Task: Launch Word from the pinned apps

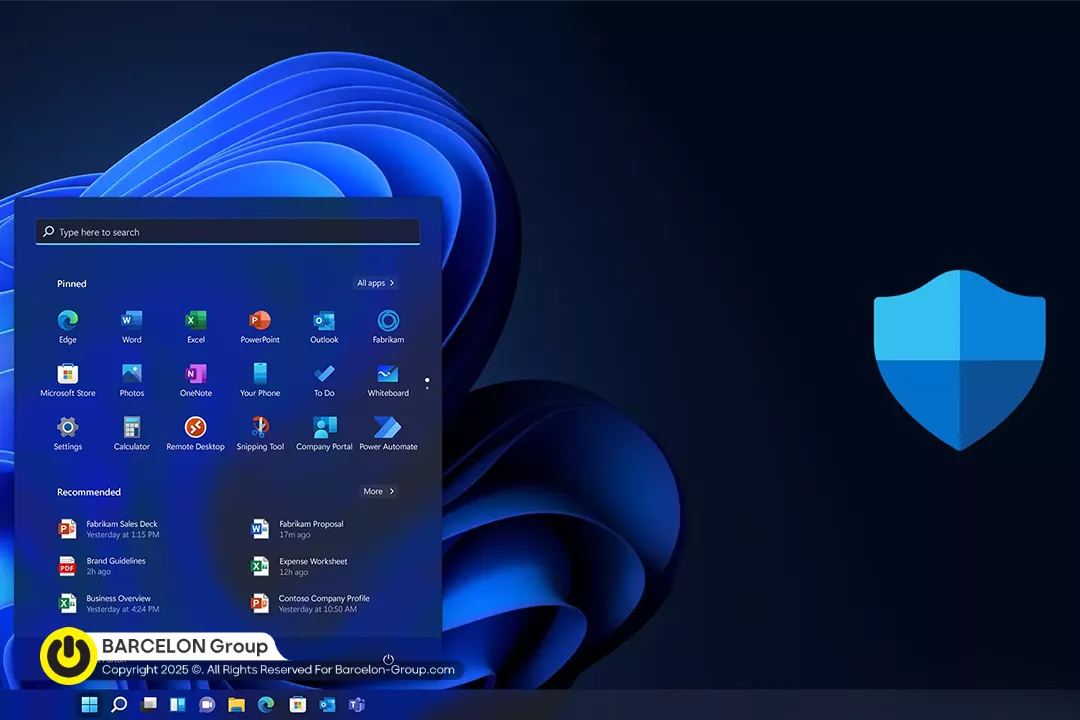Action: pyautogui.click(x=132, y=326)
